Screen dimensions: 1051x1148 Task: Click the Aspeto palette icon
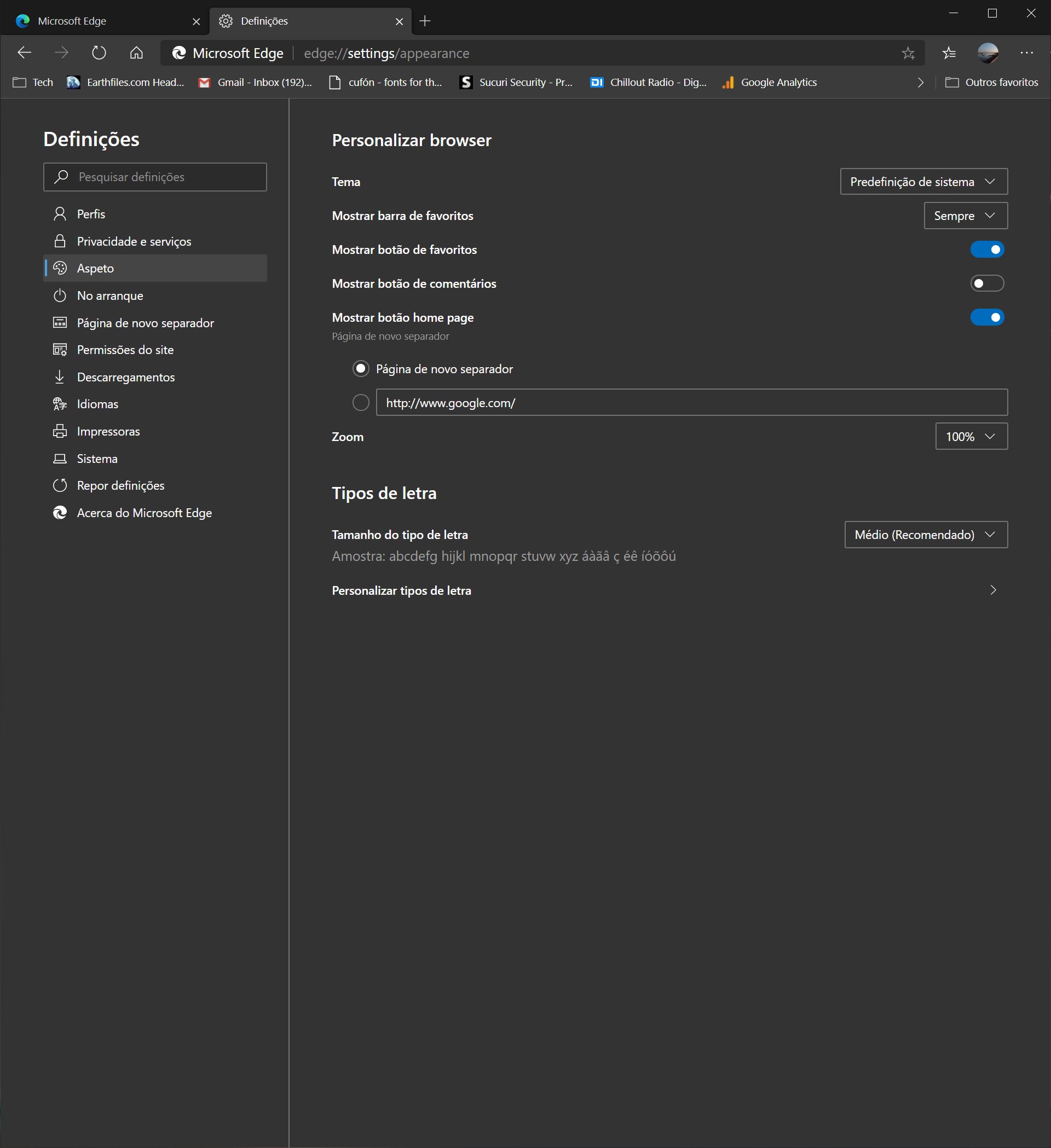tap(60, 268)
